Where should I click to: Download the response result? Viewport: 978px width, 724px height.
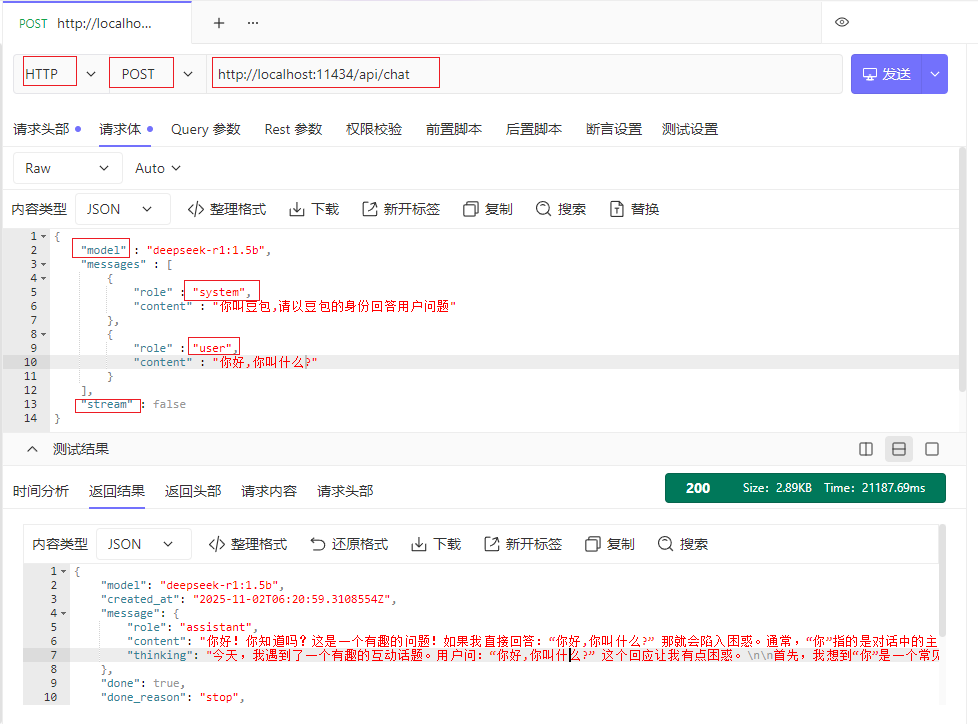click(x=435, y=543)
